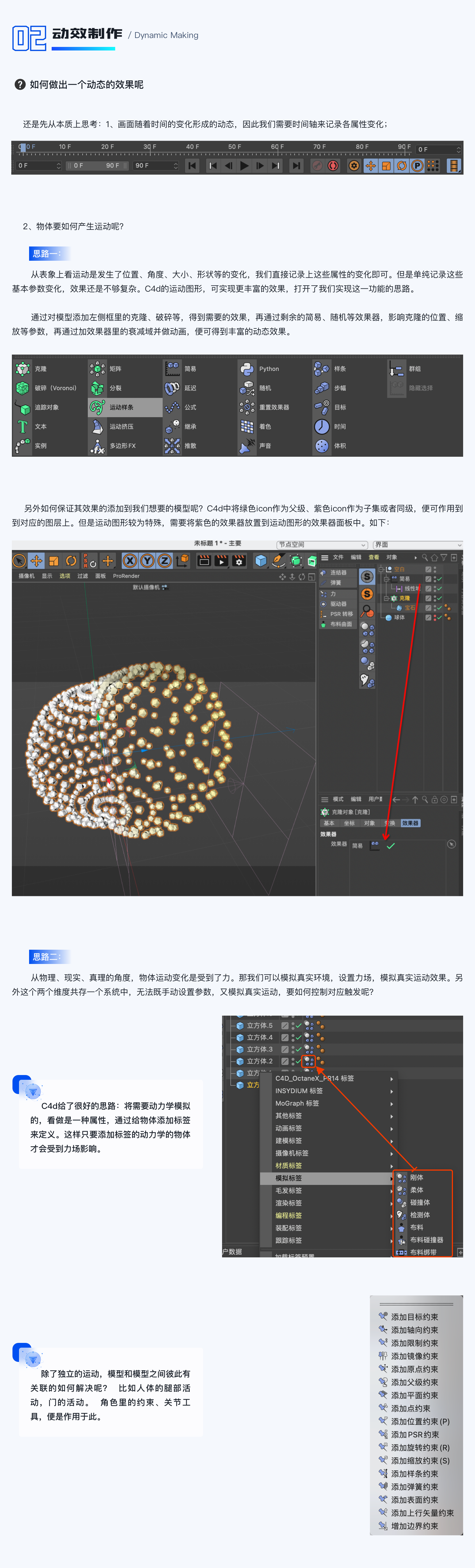Screen dimensions: 475x1568
Task: Click the play forward button in timeline
Action: tap(245, 166)
